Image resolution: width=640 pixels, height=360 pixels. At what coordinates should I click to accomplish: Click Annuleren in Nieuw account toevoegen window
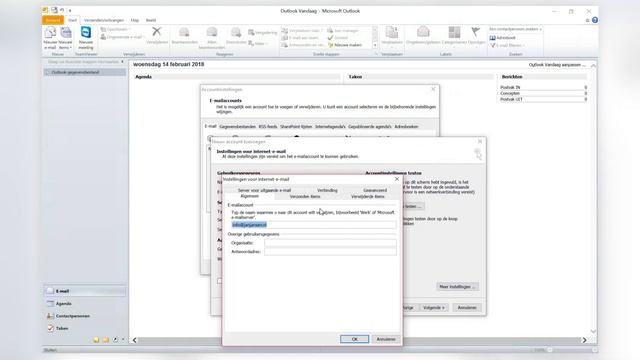[467, 307]
